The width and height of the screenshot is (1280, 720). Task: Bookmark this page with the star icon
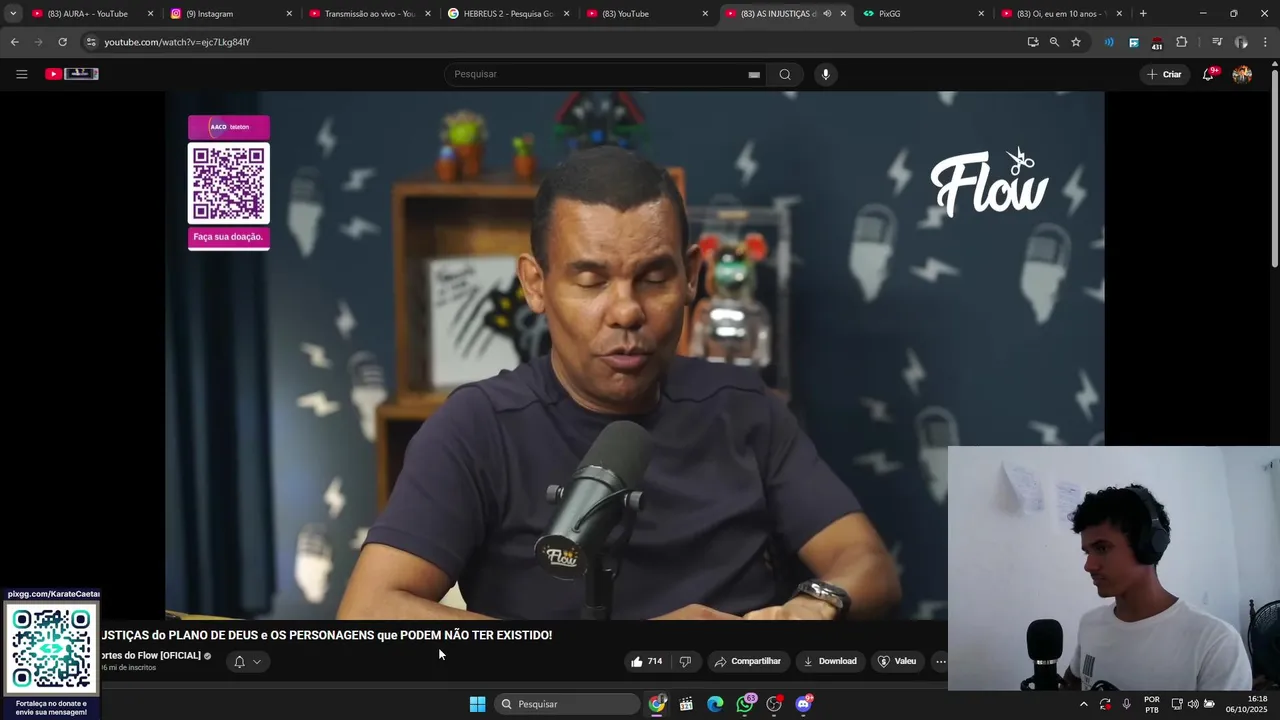tap(1076, 42)
